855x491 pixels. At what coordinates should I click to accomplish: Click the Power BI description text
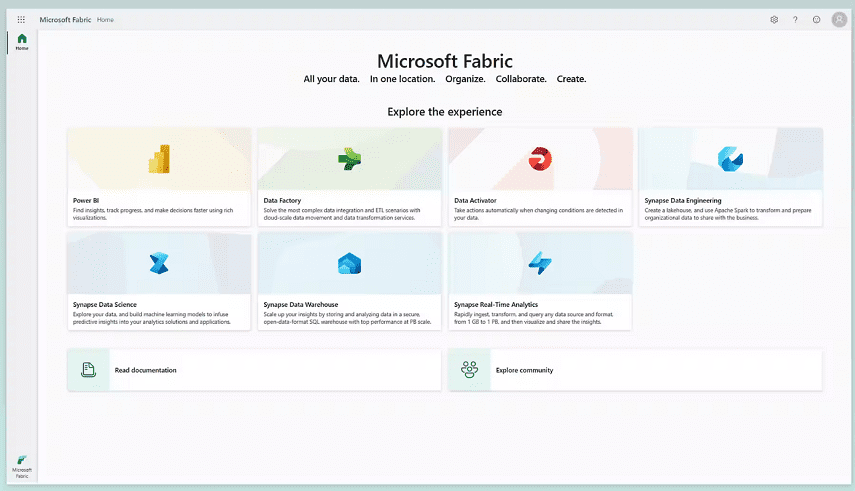[x=153, y=214]
